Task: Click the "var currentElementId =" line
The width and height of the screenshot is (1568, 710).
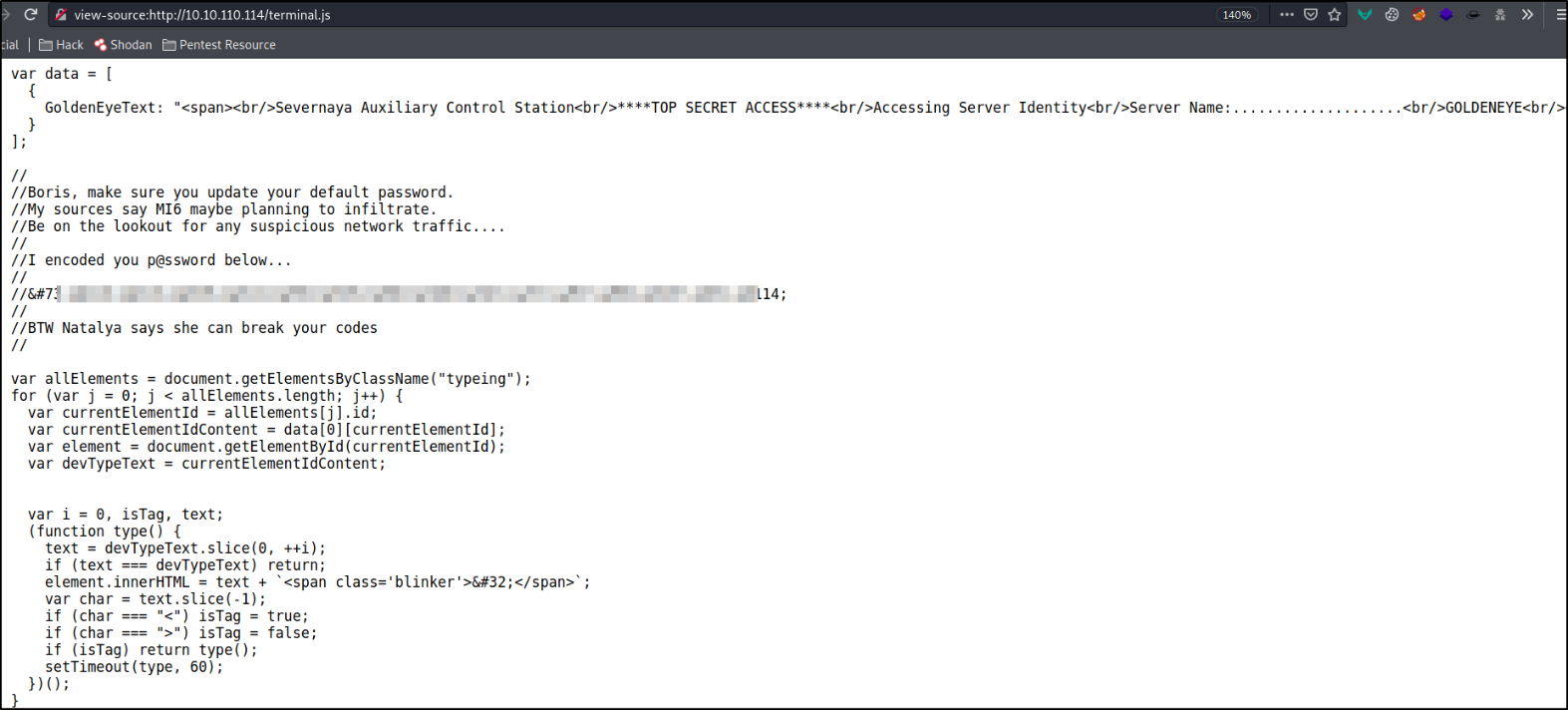Action: 202,413
